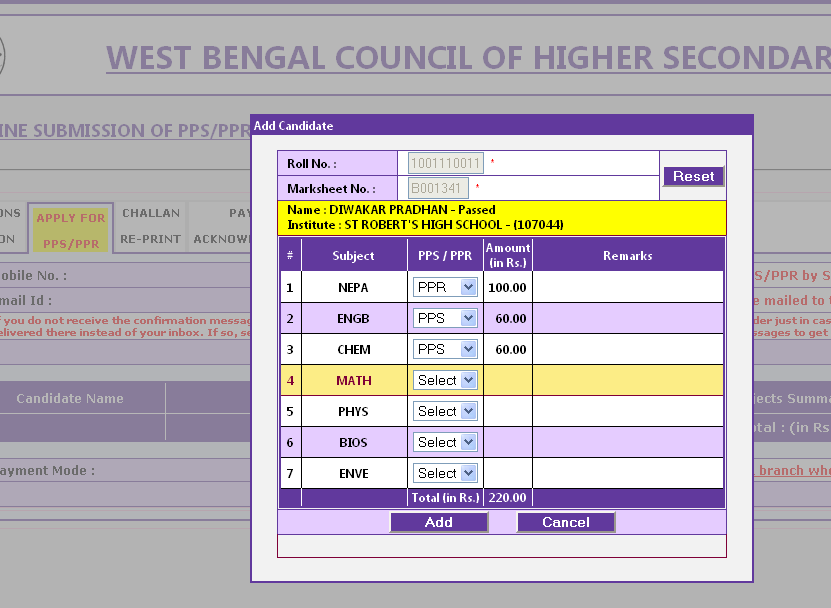Click the Remarks column header
The height and width of the screenshot is (608, 831).
pyautogui.click(x=627, y=255)
